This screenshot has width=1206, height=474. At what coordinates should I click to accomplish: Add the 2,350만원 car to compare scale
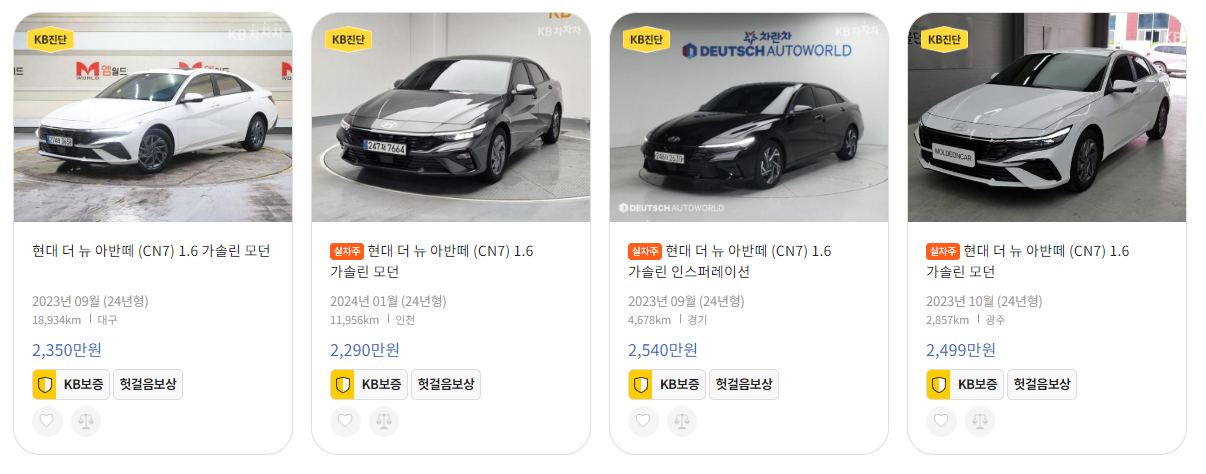(85, 421)
